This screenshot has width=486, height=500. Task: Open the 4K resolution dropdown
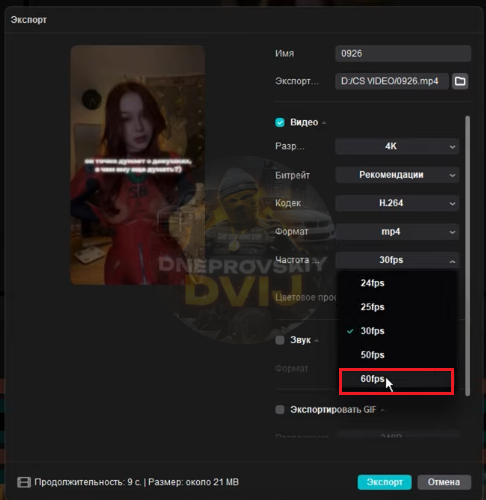pos(397,146)
